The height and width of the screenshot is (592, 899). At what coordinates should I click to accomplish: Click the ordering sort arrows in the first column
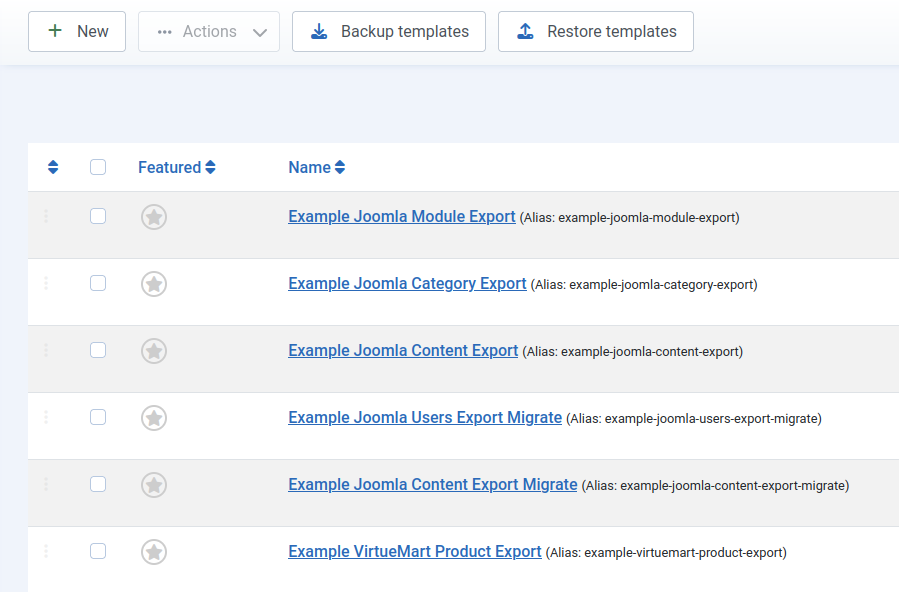[53, 167]
